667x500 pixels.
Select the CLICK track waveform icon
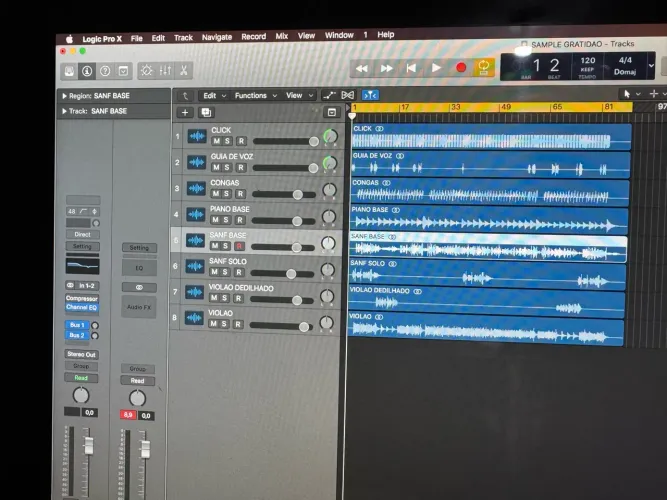tap(197, 136)
